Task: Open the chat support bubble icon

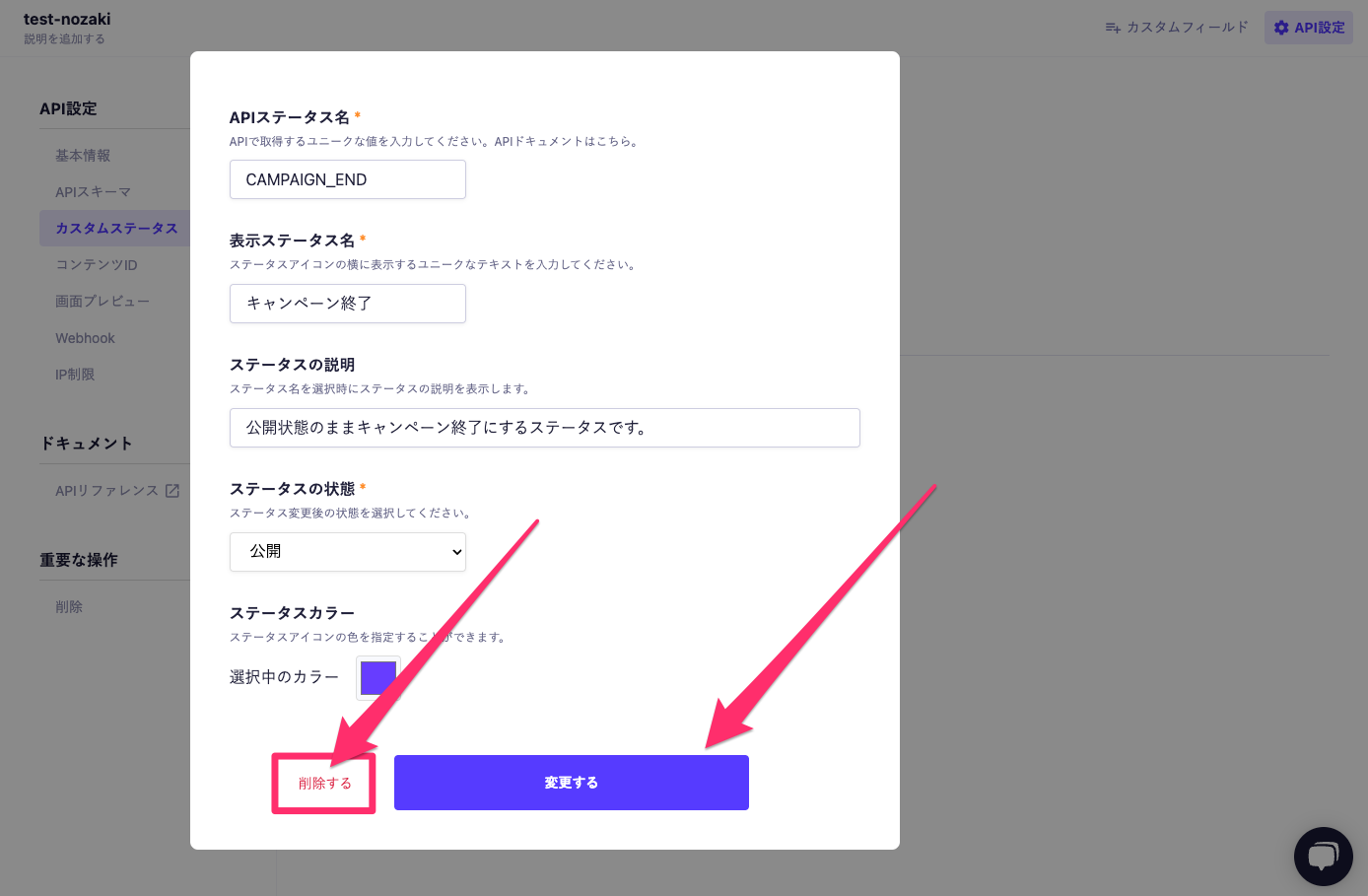Action: [x=1323, y=856]
